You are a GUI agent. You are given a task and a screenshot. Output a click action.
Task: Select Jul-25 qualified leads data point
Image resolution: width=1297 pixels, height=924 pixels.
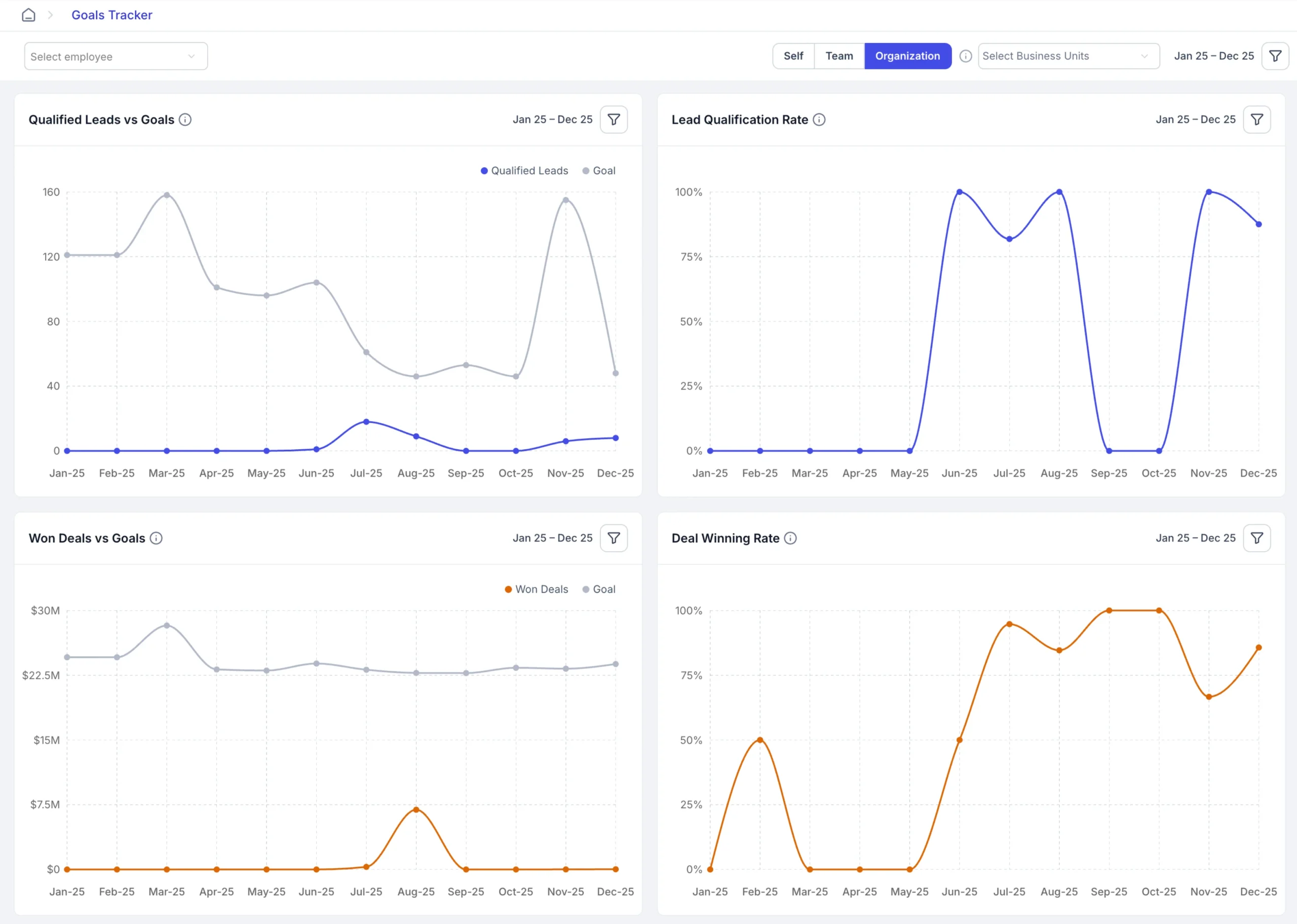[x=366, y=422]
